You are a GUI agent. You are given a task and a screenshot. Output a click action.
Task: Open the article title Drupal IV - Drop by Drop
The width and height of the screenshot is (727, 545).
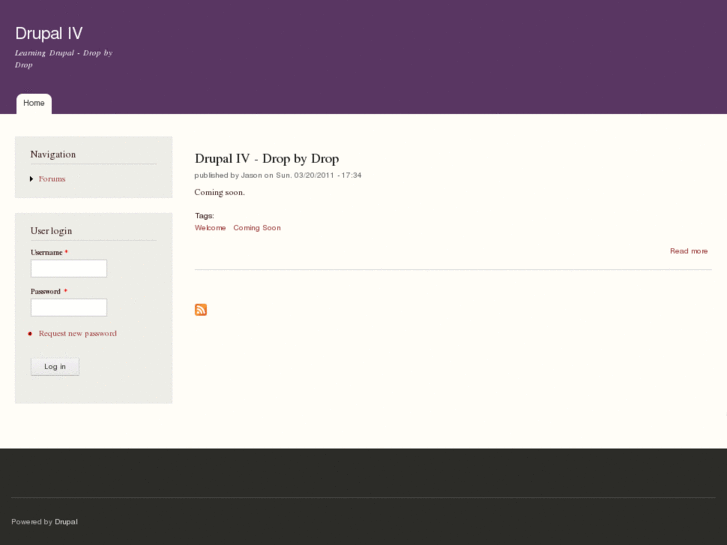(267, 159)
